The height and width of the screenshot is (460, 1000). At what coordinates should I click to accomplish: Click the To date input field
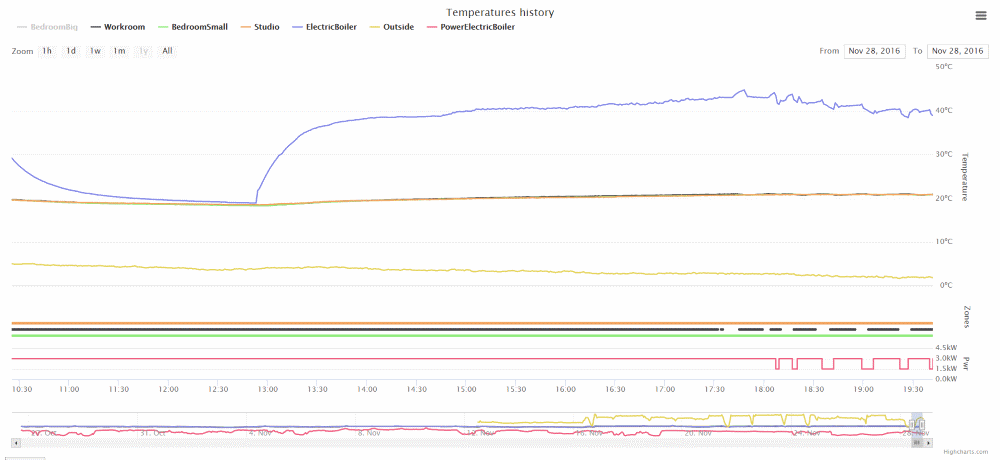[957, 50]
